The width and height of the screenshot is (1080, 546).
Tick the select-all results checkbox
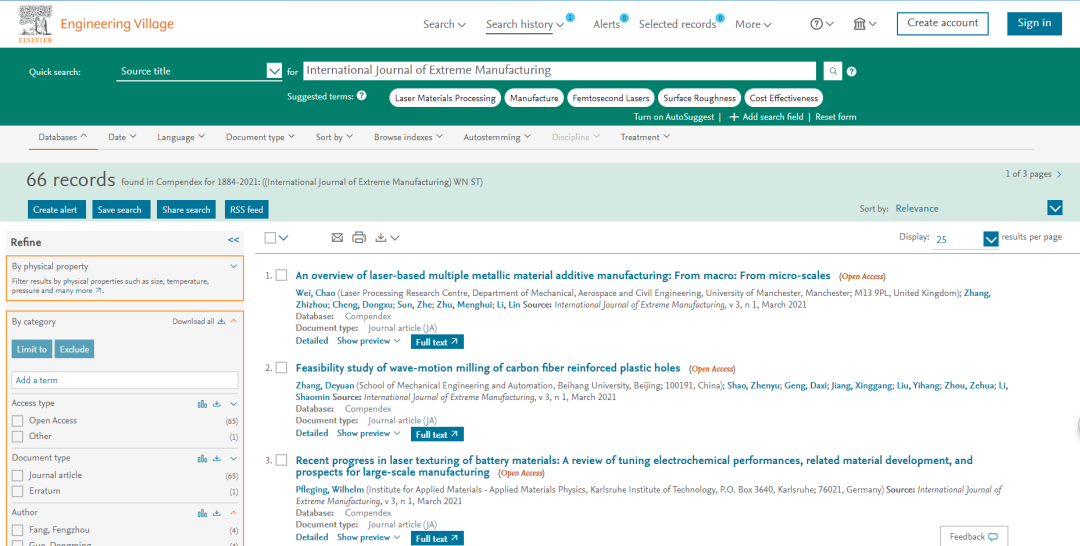pos(270,238)
